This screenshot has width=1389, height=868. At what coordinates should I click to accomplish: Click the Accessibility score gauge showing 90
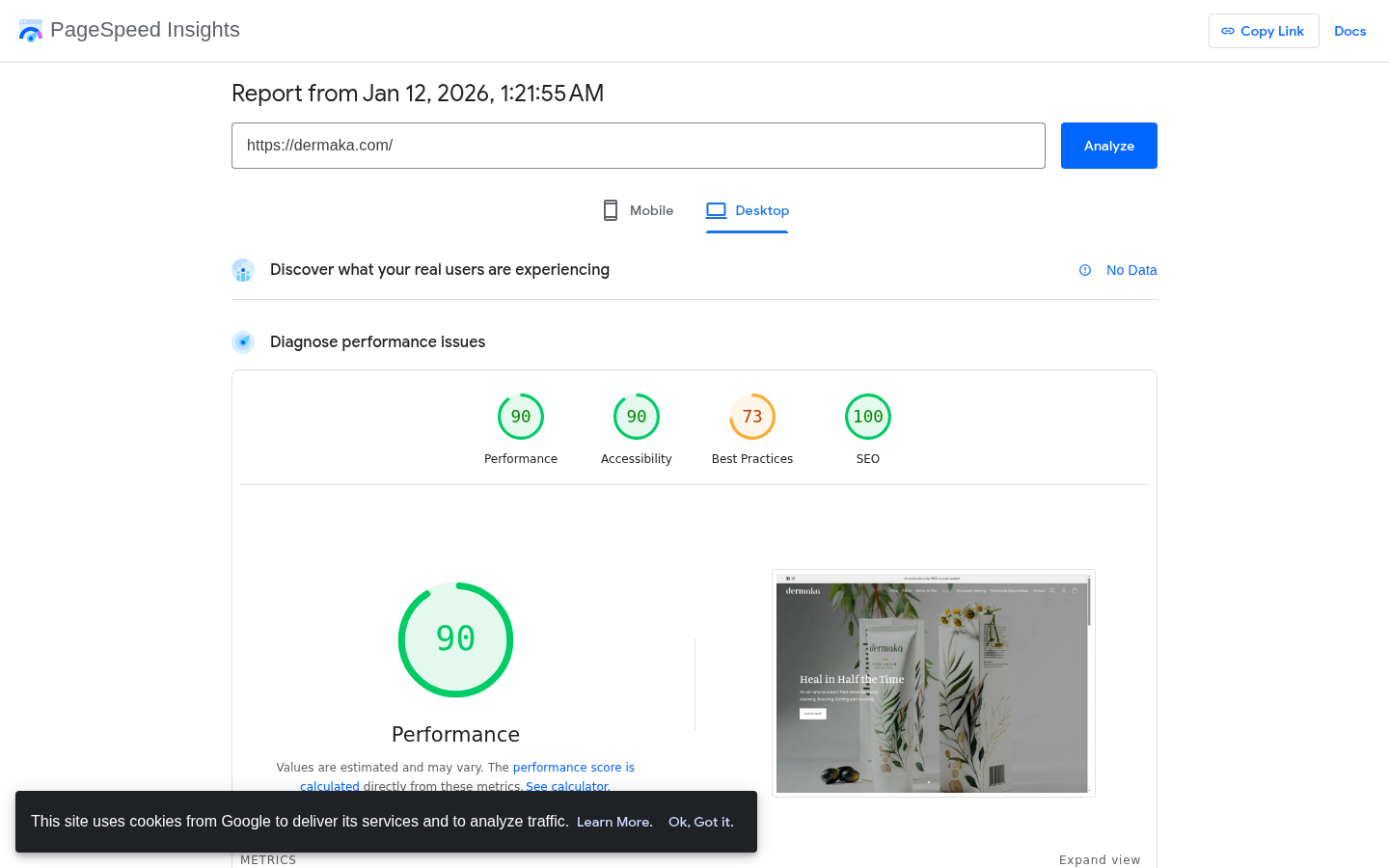coord(636,416)
